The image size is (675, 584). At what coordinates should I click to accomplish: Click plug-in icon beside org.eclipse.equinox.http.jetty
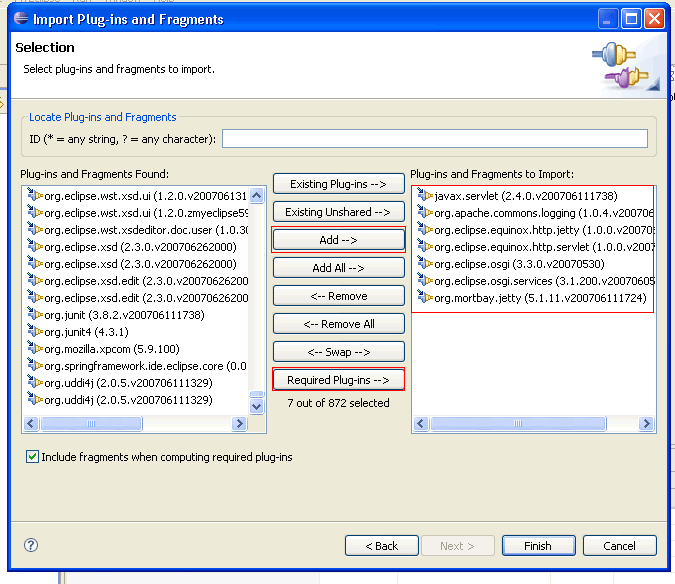pos(424,229)
